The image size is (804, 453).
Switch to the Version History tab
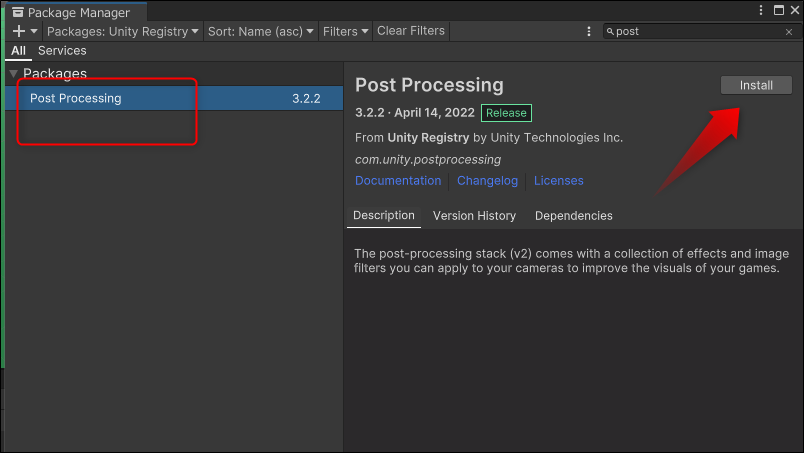[474, 215]
